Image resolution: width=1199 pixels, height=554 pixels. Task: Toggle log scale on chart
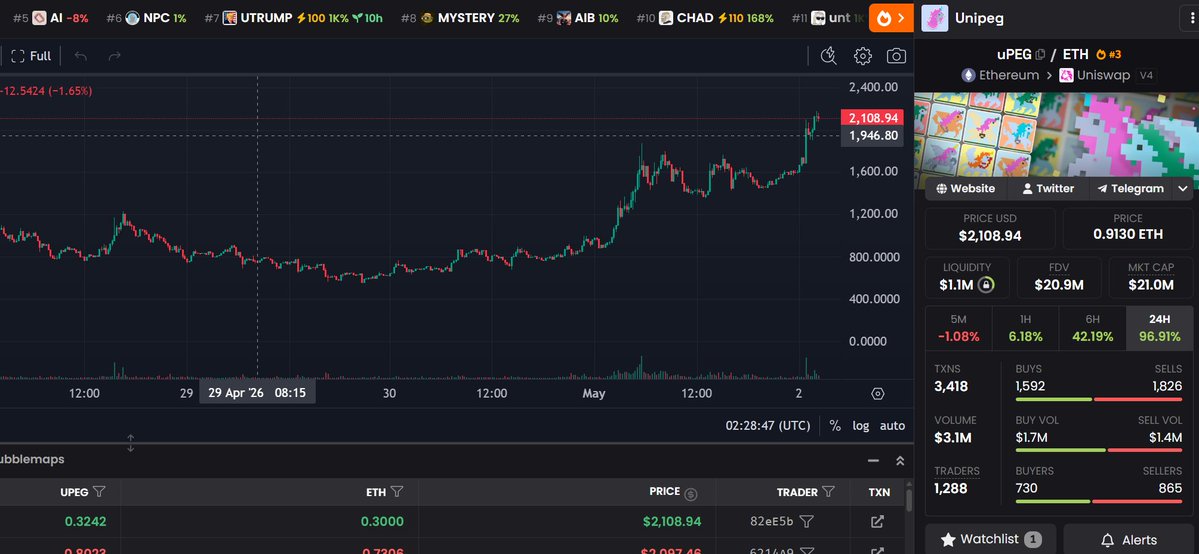tap(861, 425)
